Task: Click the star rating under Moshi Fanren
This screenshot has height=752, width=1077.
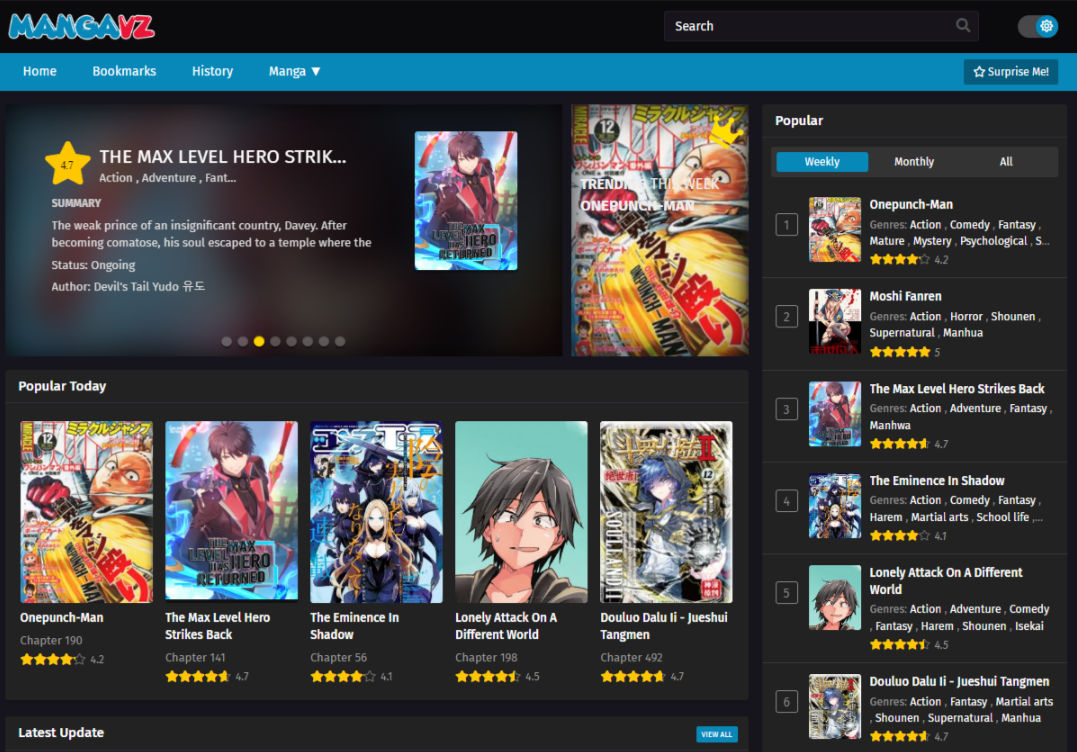Action: pos(899,352)
